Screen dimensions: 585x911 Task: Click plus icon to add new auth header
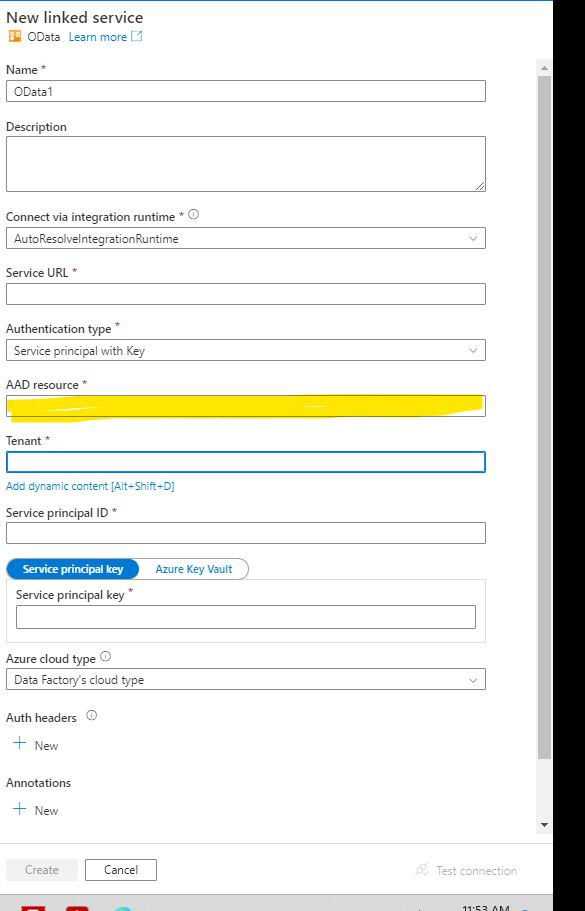20,743
